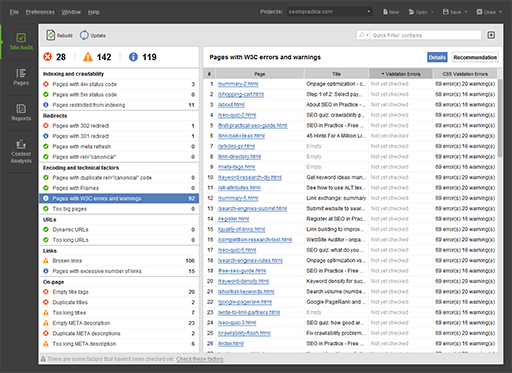This screenshot has width=512, height=373.
Task: Switch to the Recommendation view
Action: pos(475,57)
